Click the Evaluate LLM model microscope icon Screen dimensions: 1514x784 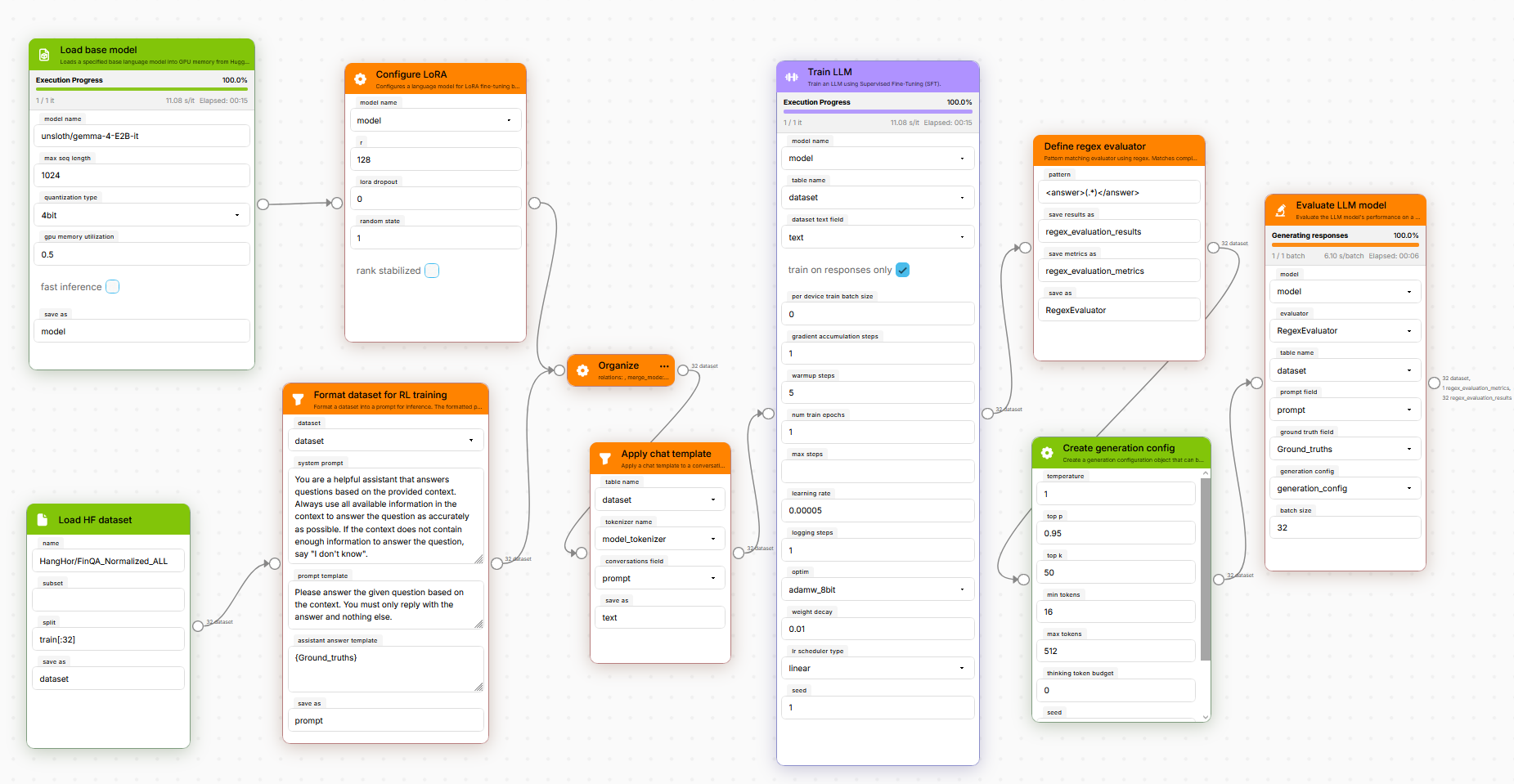coord(1280,210)
